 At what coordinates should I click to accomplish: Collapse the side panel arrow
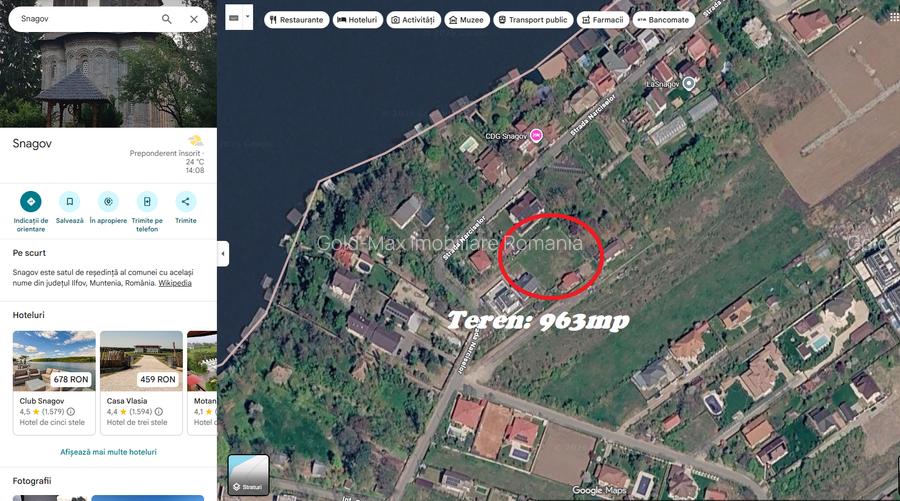click(223, 254)
